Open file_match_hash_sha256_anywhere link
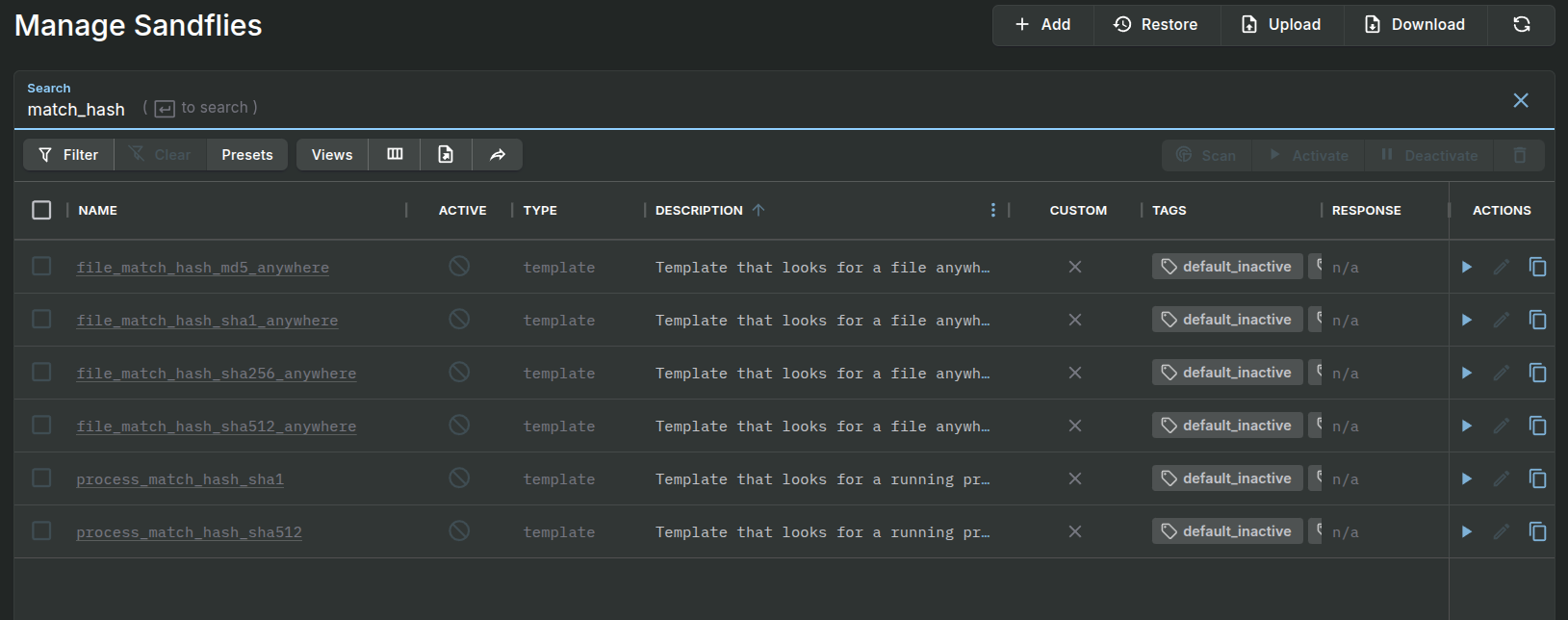 (217, 374)
